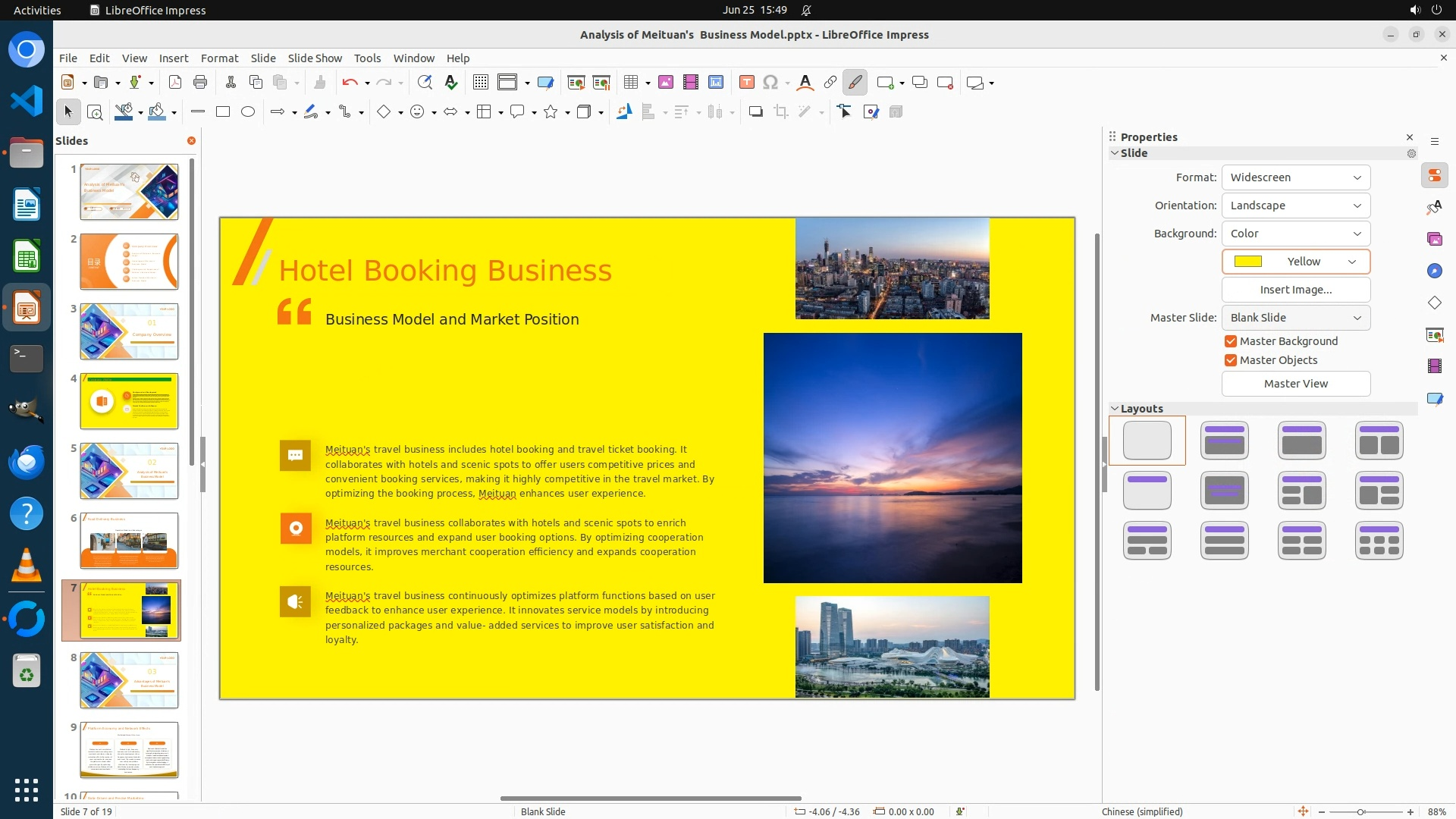Uncheck the Master Background checkbox

coord(1231,341)
